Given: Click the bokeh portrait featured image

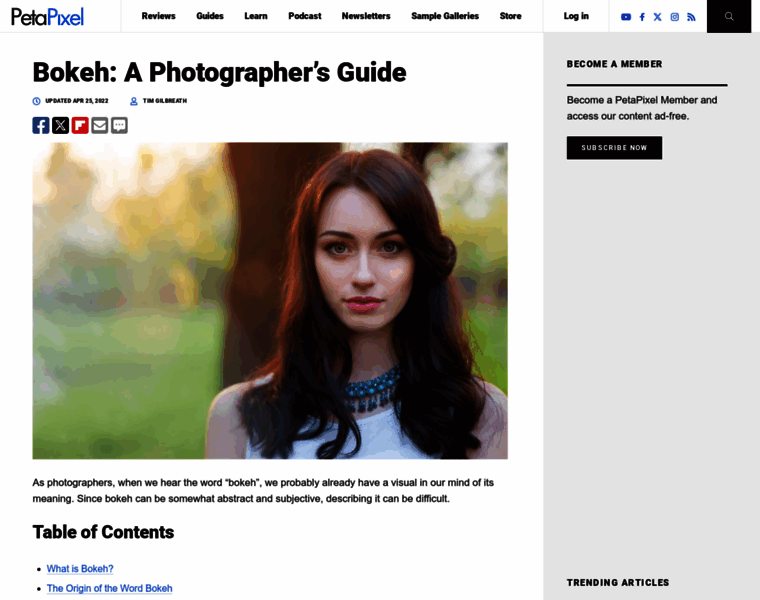Looking at the screenshot, I should point(270,300).
